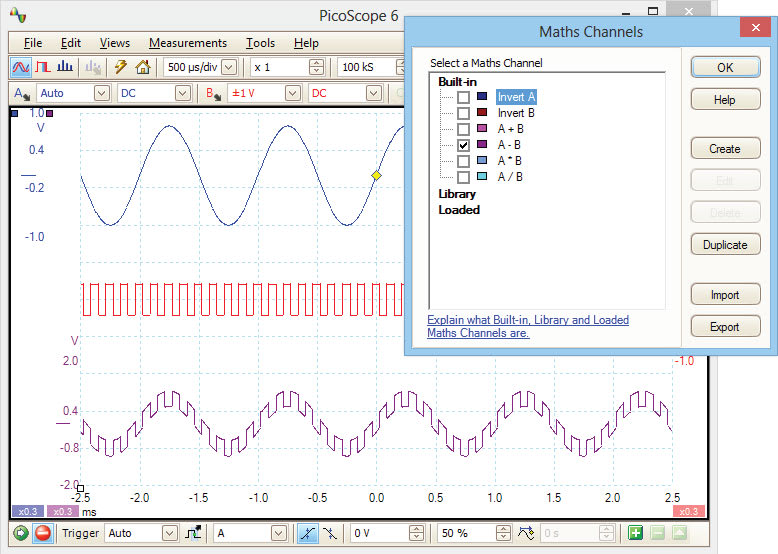The image size is (778, 554).
Task: Click the Import button
Action: pyautogui.click(x=725, y=295)
